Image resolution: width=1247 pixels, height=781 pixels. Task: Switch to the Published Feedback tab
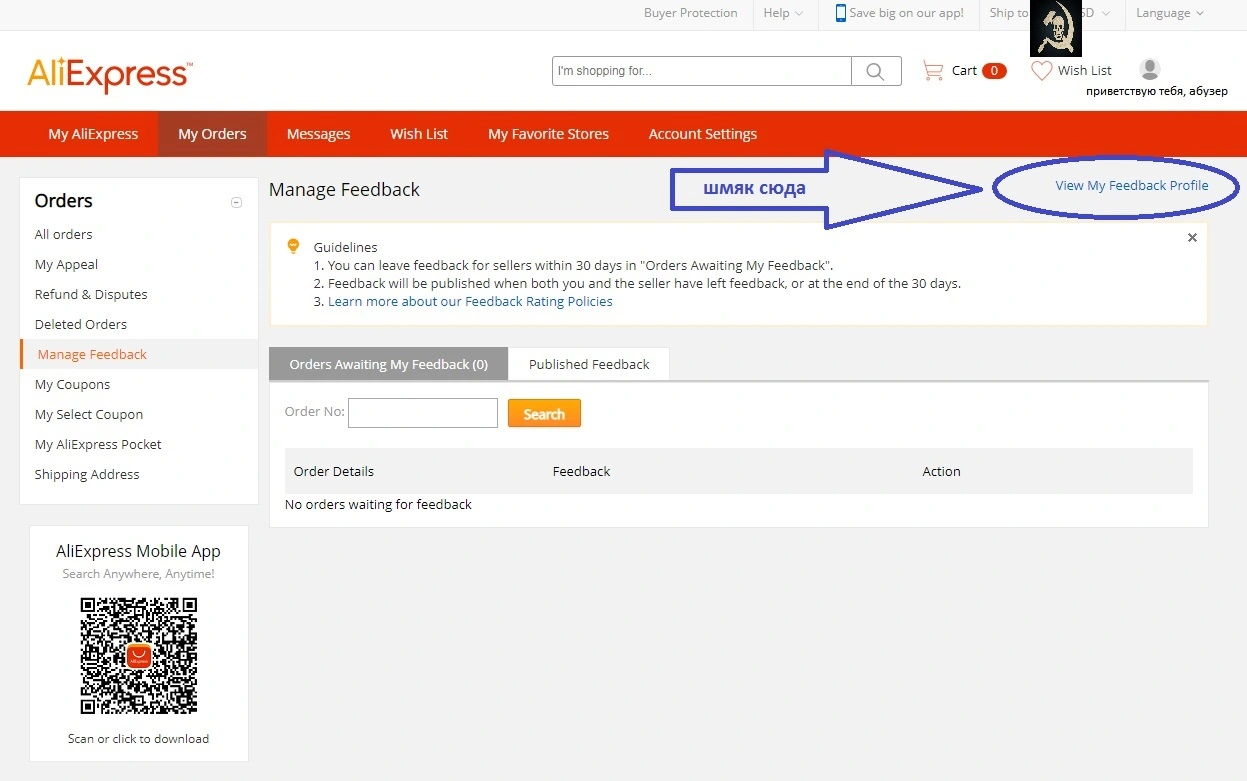pos(589,364)
